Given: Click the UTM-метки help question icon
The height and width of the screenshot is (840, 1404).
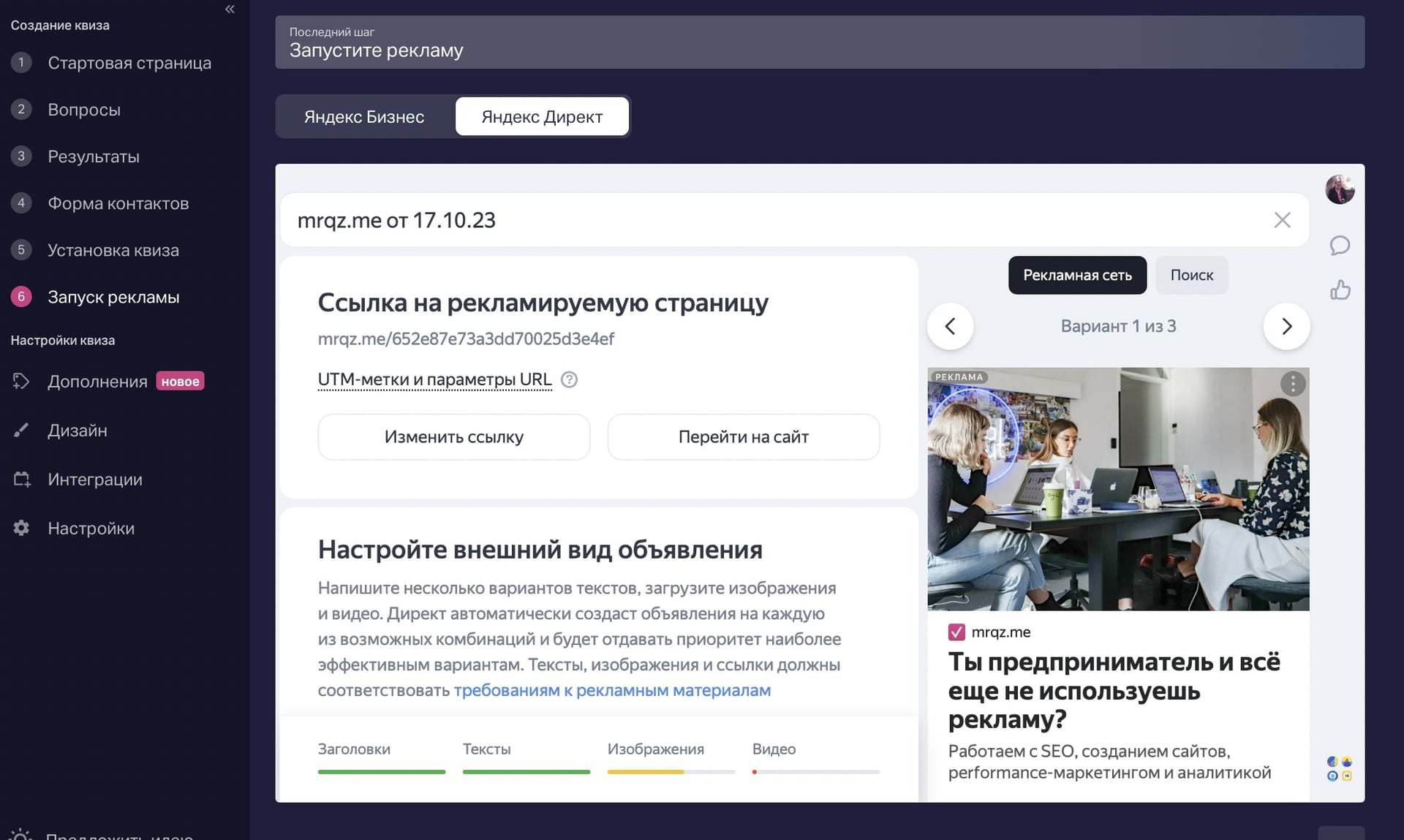Looking at the screenshot, I should 569,379.
